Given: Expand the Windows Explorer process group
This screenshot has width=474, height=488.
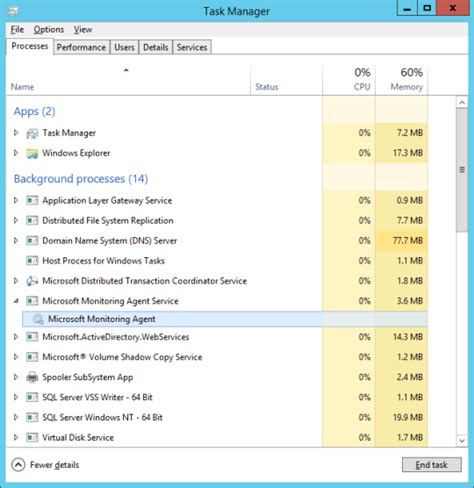Looking at the screenshot, I should click(16, 153).
